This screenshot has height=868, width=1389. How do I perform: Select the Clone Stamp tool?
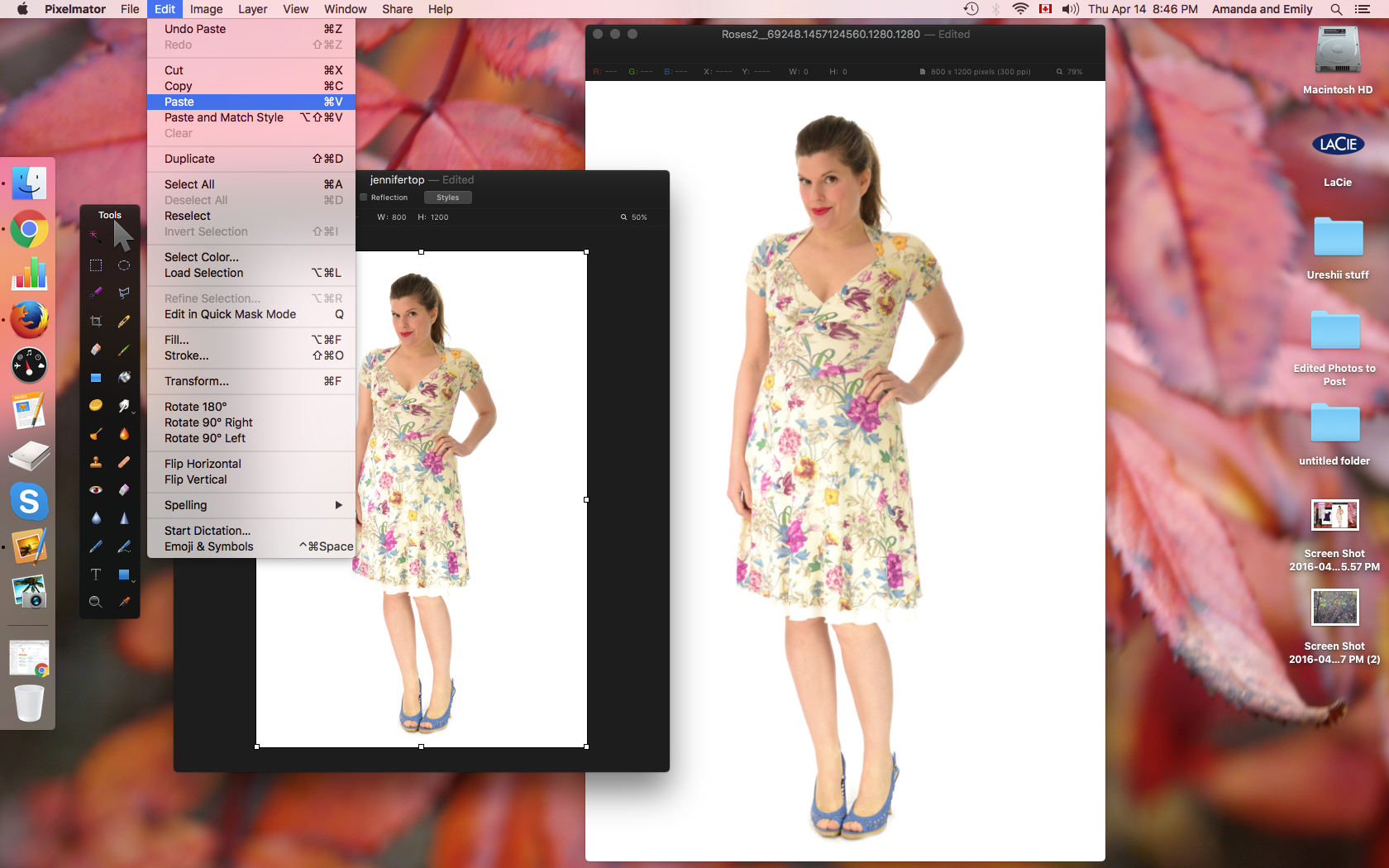tap(96, 462)
